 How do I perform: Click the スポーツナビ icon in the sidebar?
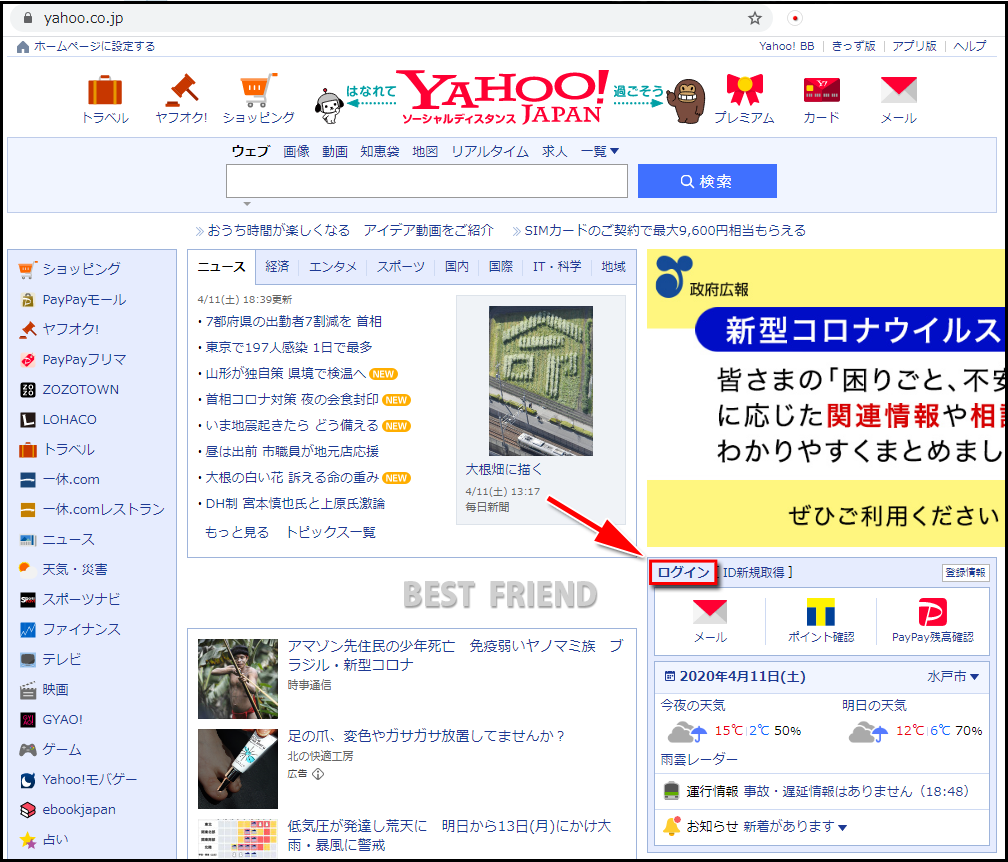click(28, 600)
